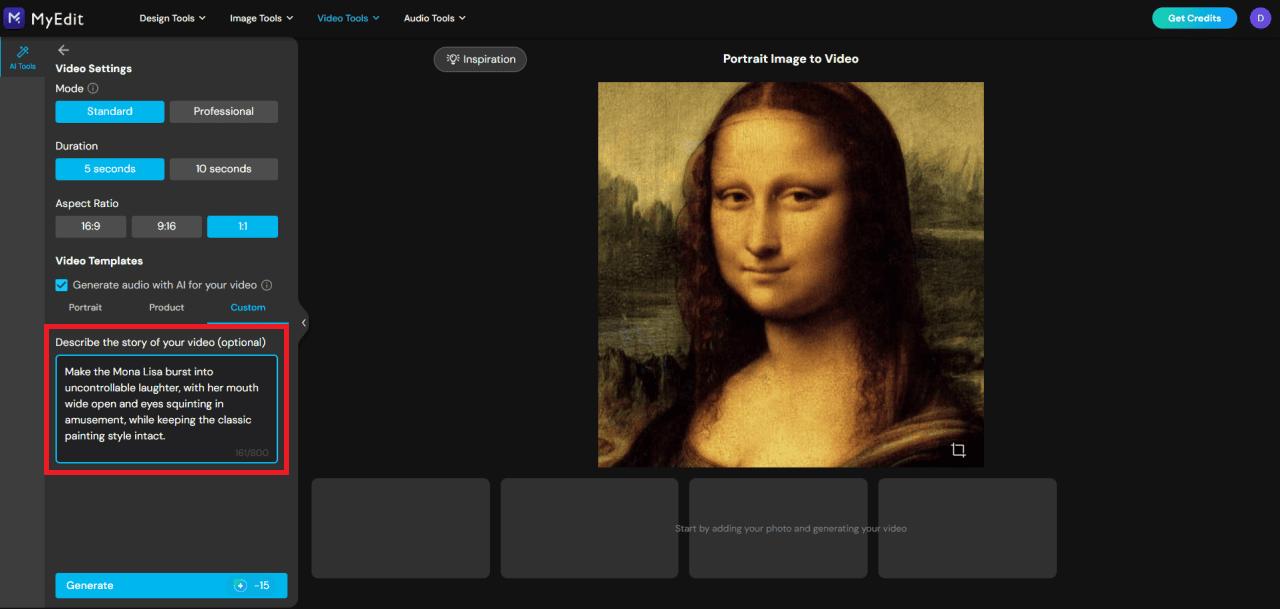Open the user profile avatar icon
The image size is (1280, 609).
pos(1259,17)
